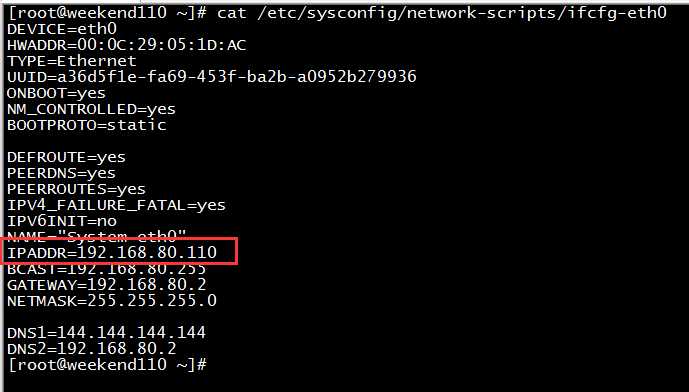
Task: Click the IPV6INIT=no line
Action: [62, 221]
